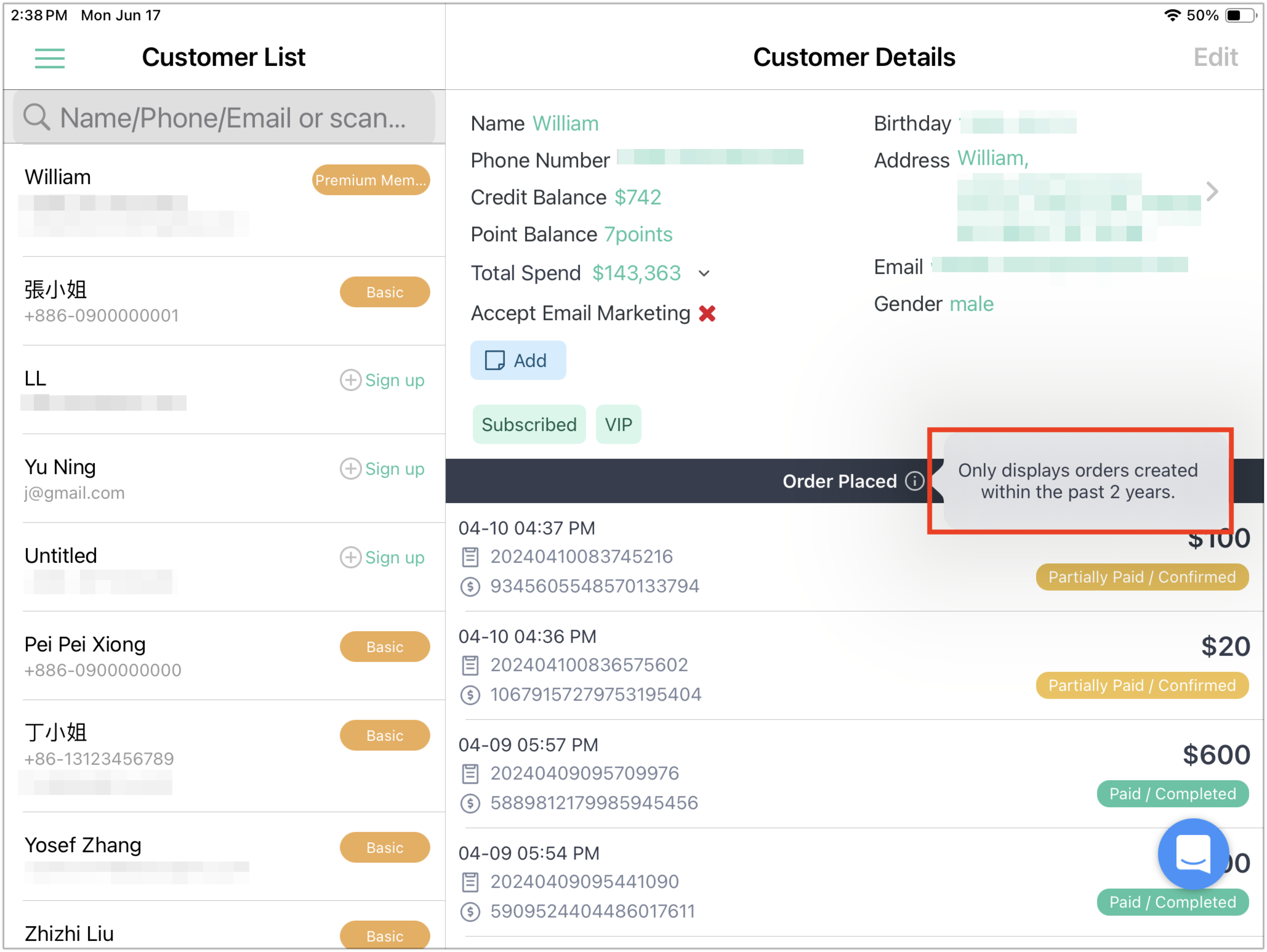Click receipt icon for order 20240410083745216
Image resolution: width=1267 pixels, height=952 pixels.
(470, 557)
